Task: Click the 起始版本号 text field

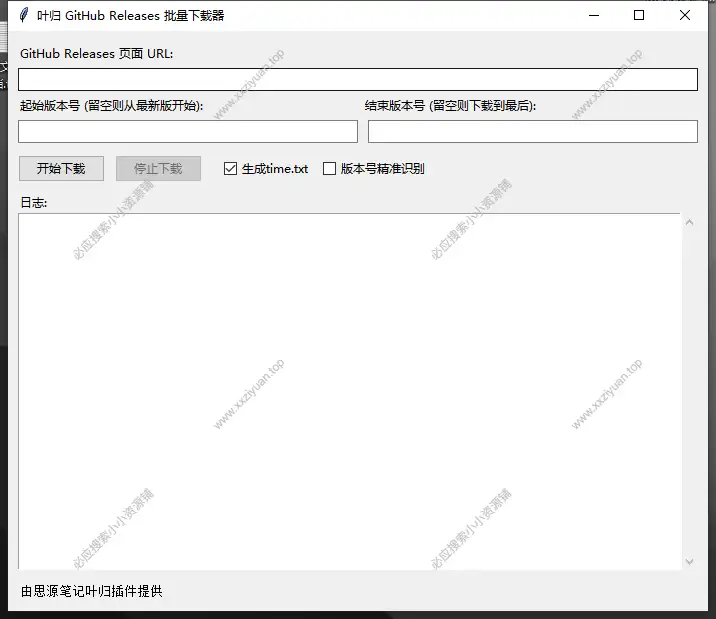Action: (x=188, y=131)
